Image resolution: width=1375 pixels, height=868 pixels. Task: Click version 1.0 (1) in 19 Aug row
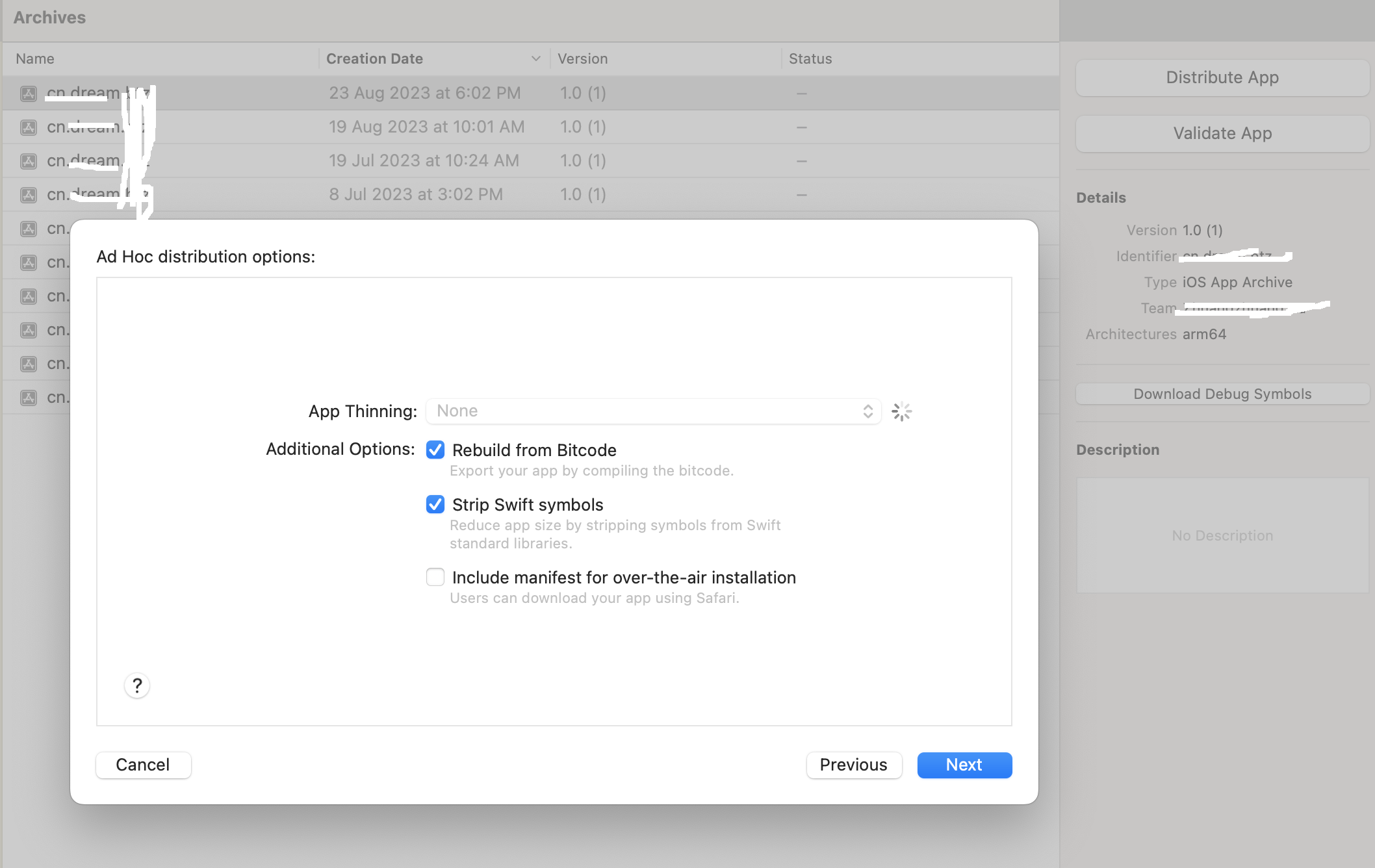583,127
